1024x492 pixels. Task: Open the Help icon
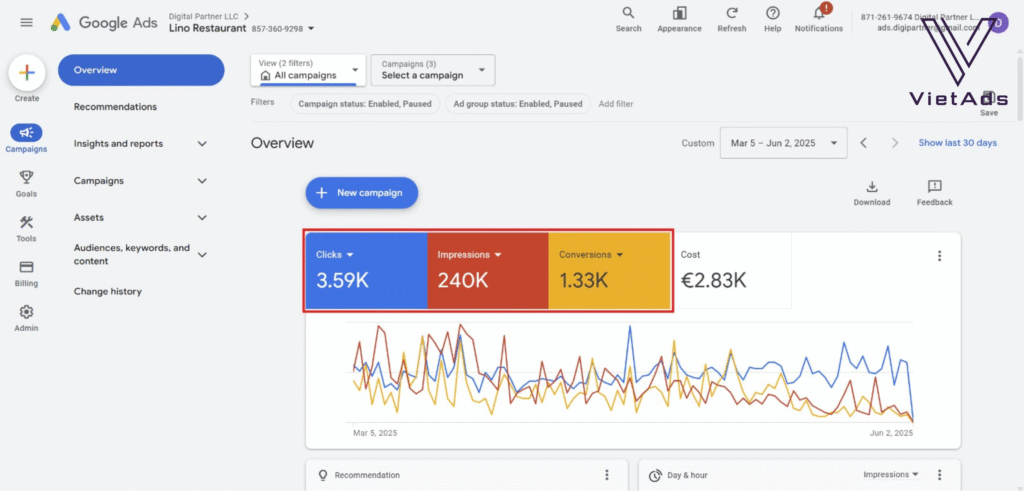pos(773,20)
